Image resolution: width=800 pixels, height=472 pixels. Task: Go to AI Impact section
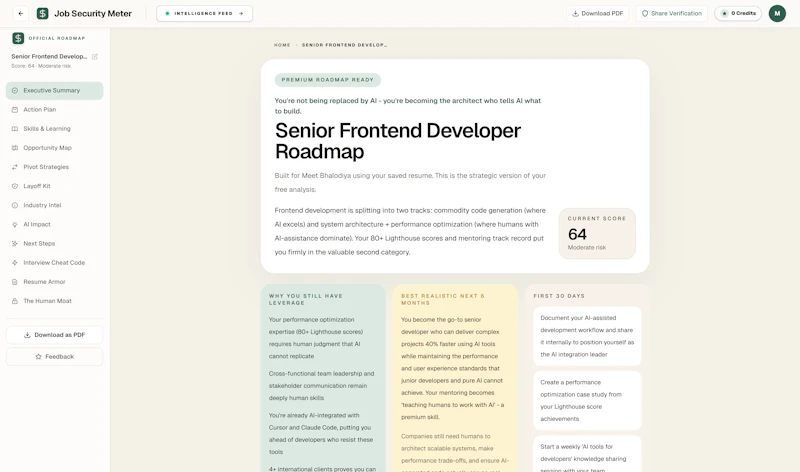pyautogui.click(x=55, y=225)
